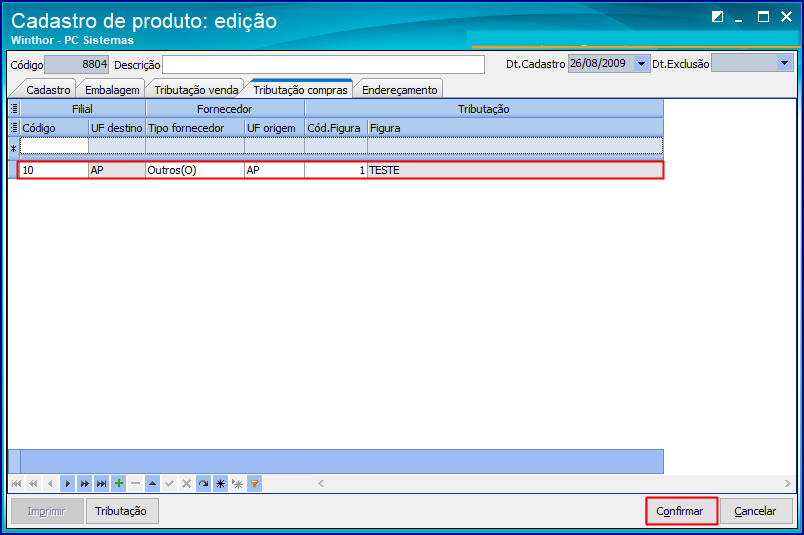Go to the next record
This screenshot has width=804, height=535.
(67, 484)
